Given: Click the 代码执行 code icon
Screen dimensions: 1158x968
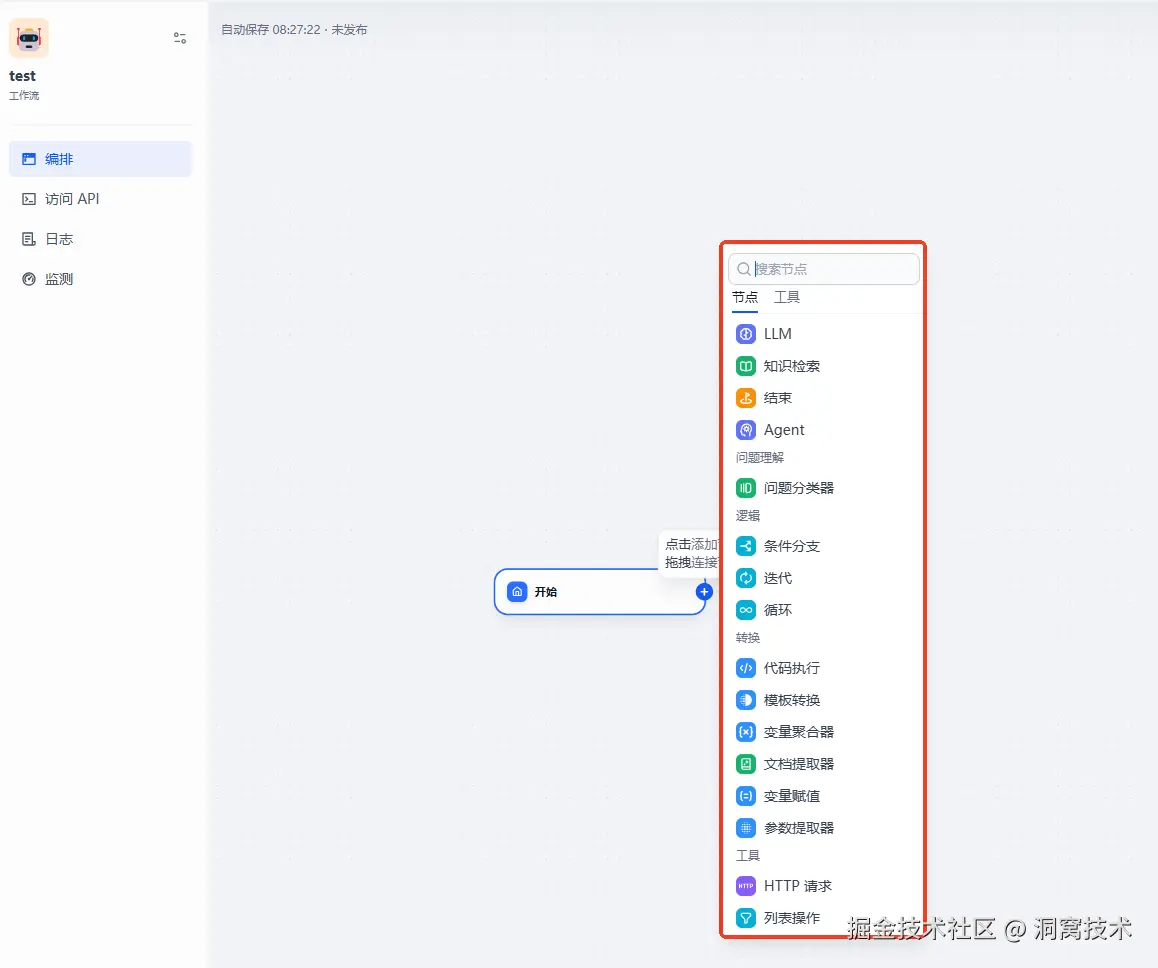Looking at the screenshot, I should tap(746, 668).
